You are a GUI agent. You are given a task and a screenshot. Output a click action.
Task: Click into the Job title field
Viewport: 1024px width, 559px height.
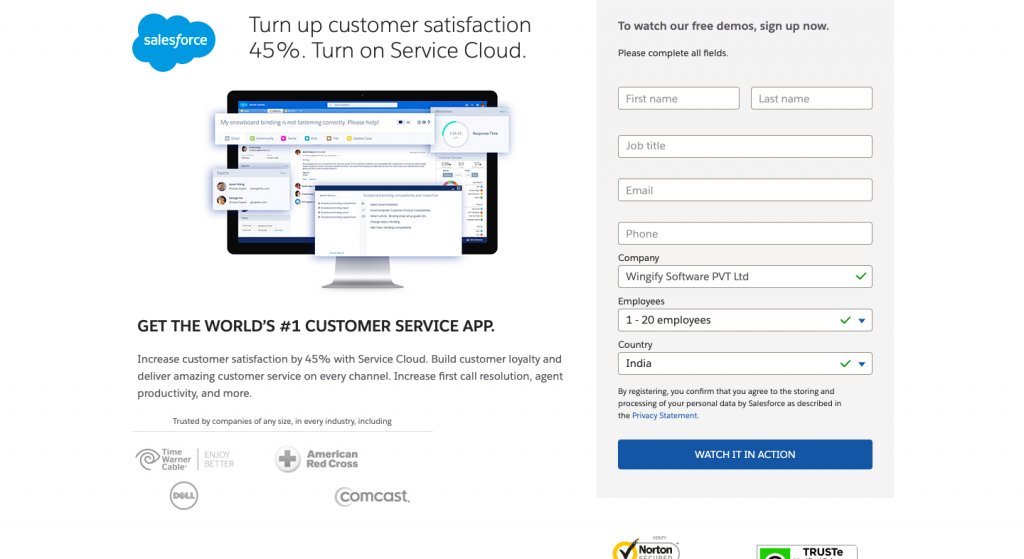(745, 146)
